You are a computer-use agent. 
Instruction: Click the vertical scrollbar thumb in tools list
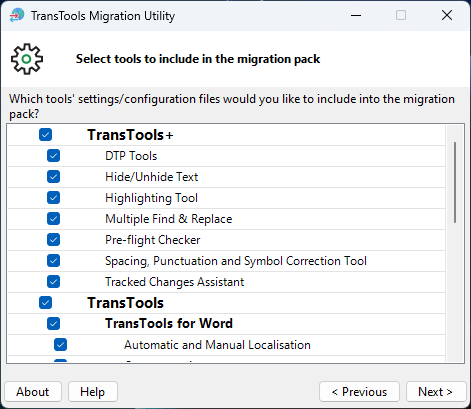pyautogui.click(x=455, y=182)
